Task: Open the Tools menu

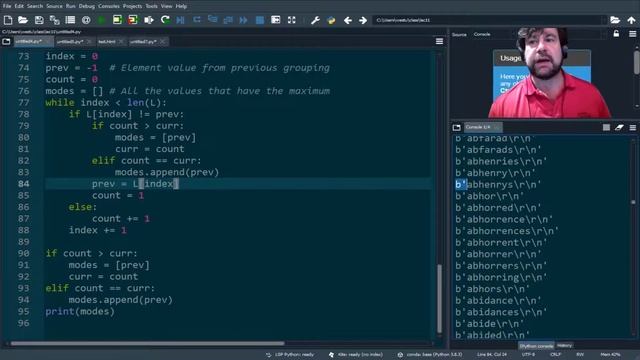Action: (x=151, y=6)
